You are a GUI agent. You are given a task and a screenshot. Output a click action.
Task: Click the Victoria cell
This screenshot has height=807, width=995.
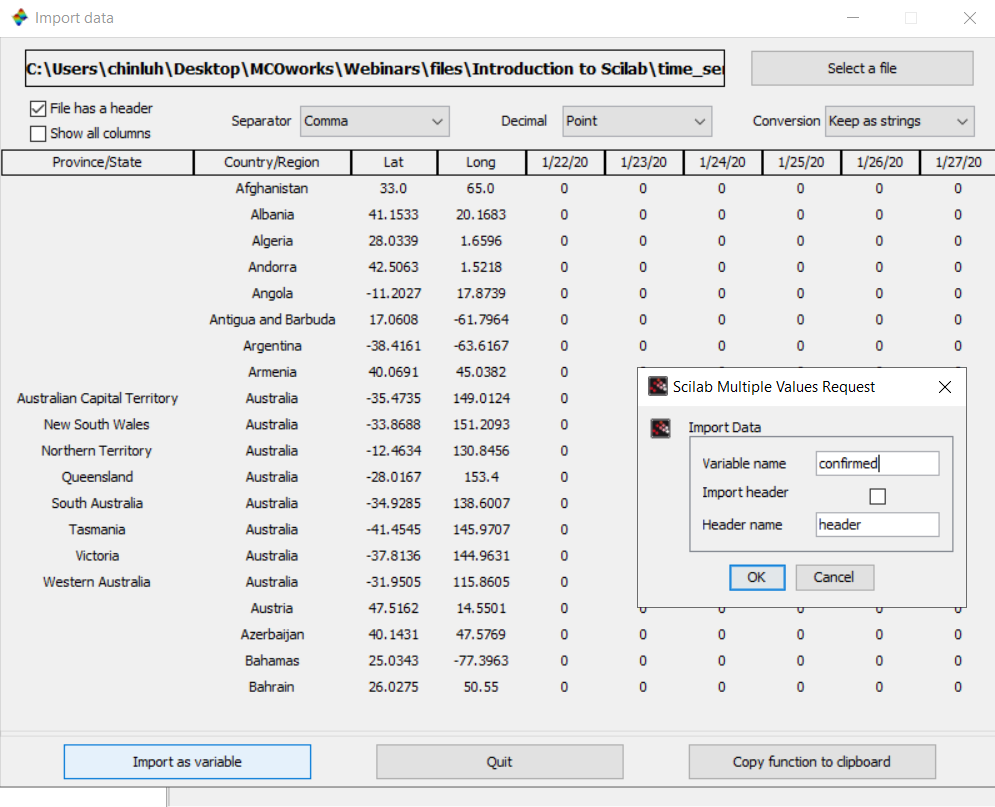(97, 556)
